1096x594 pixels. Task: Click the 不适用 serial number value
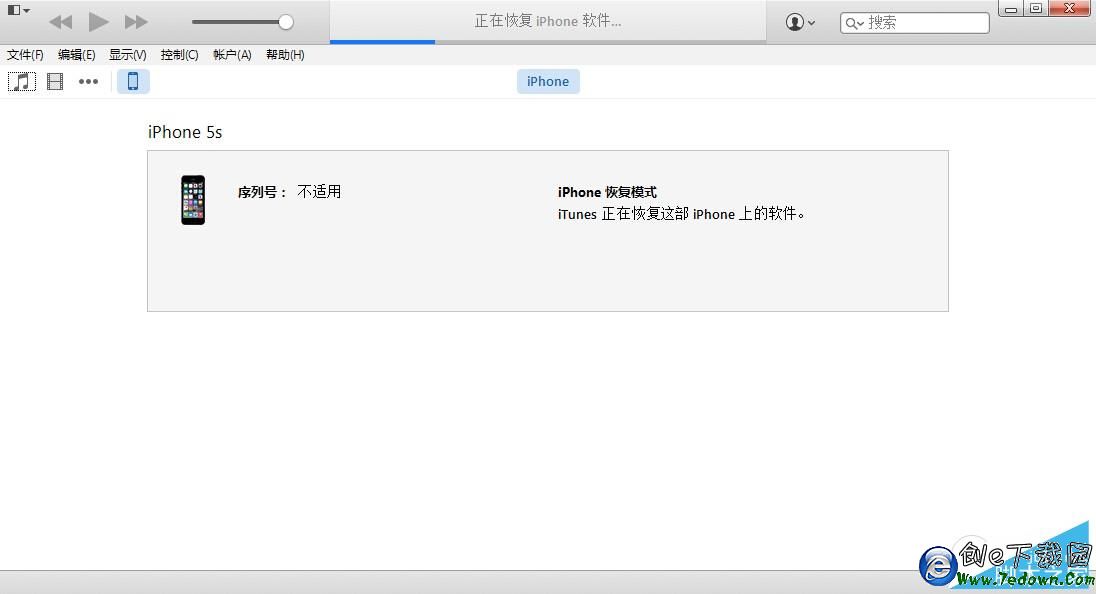click(x=319, y=191)
